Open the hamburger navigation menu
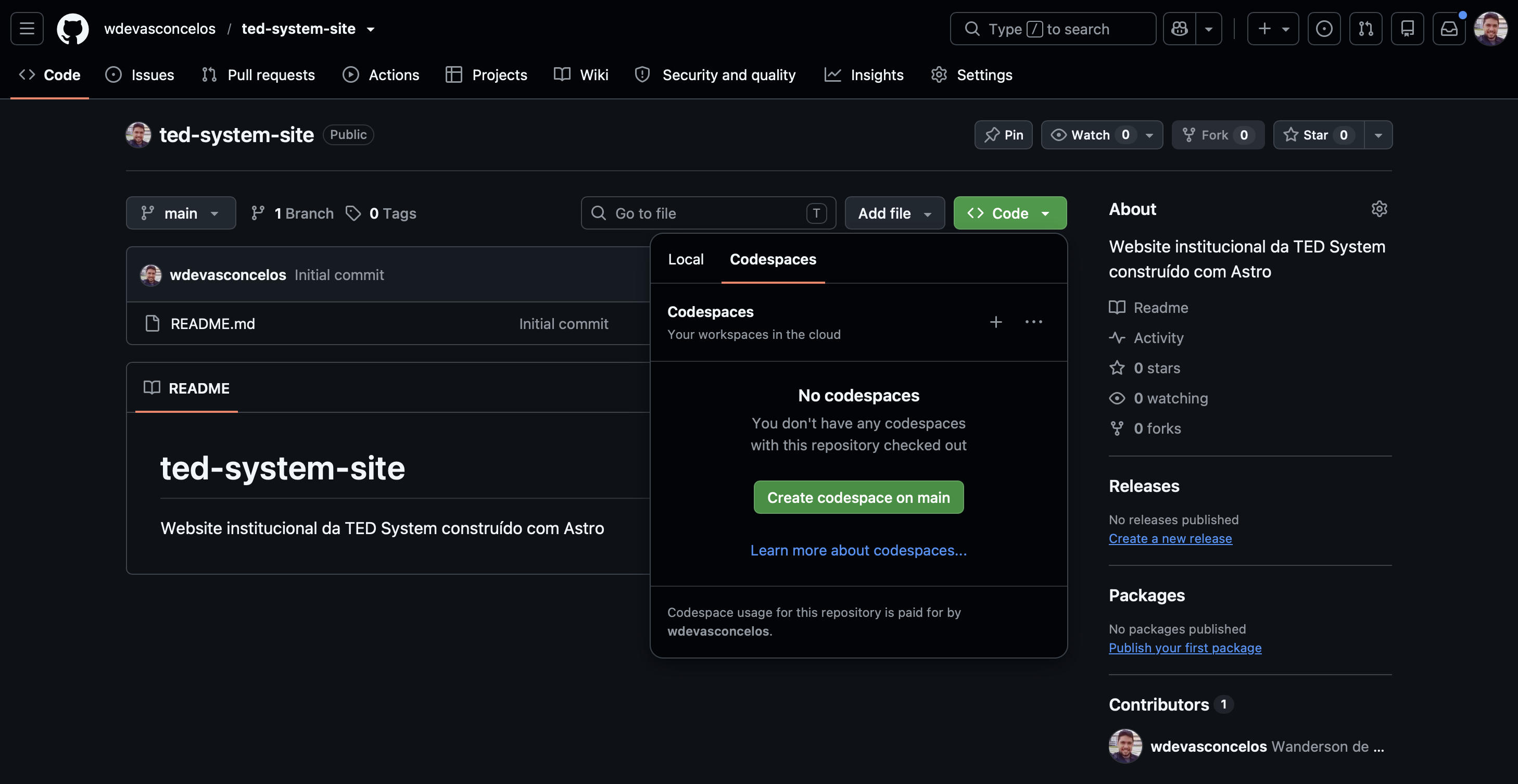The width and height of the screenshot is (1518, 784). tap(27, 28)
